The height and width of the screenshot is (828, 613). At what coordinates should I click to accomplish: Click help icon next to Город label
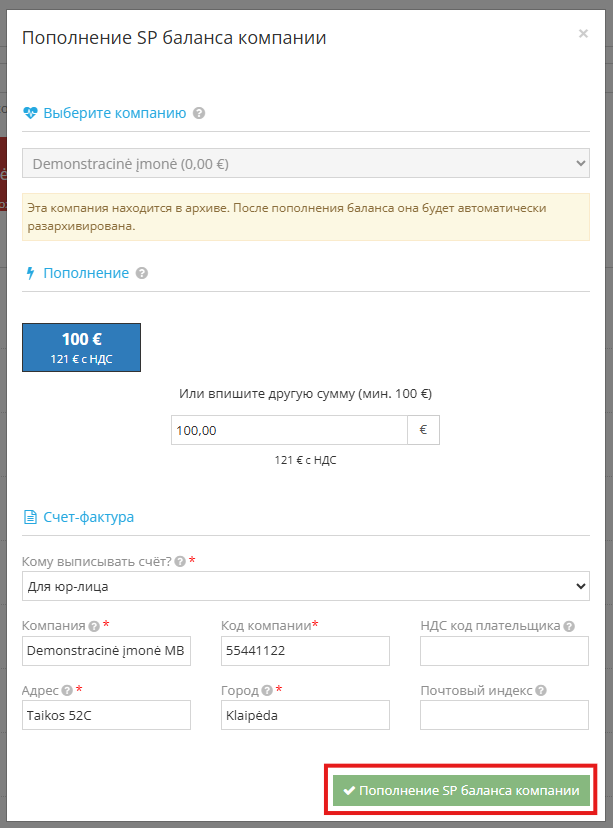[267, 690]
